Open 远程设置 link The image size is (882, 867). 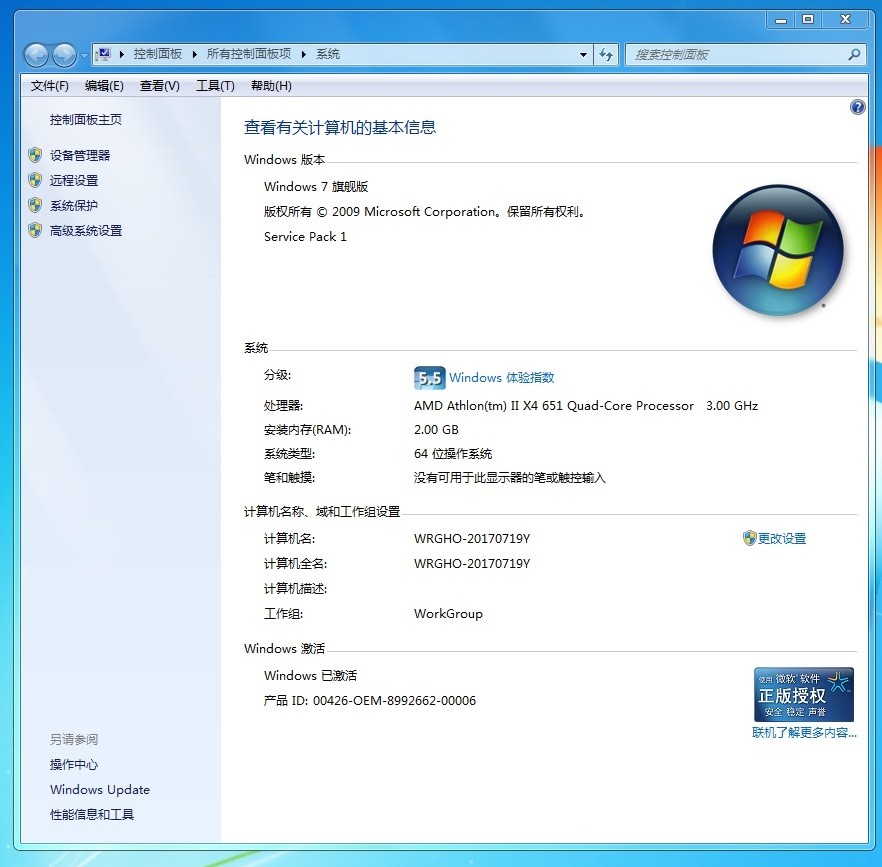click(74, 180)
